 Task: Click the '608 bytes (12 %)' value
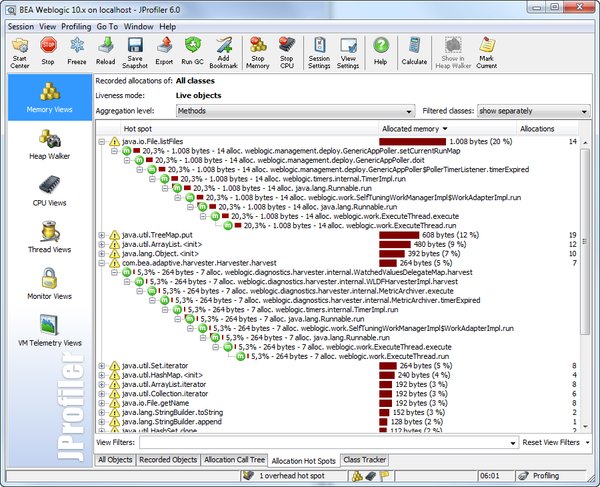tap(450, 235)
